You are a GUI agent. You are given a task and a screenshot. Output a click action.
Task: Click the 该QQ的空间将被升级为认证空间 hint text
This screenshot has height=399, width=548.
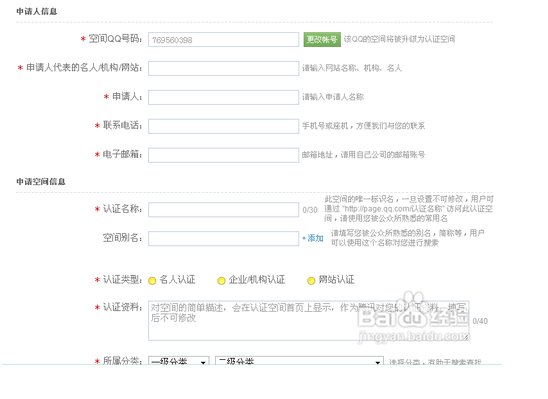[399, 39]
